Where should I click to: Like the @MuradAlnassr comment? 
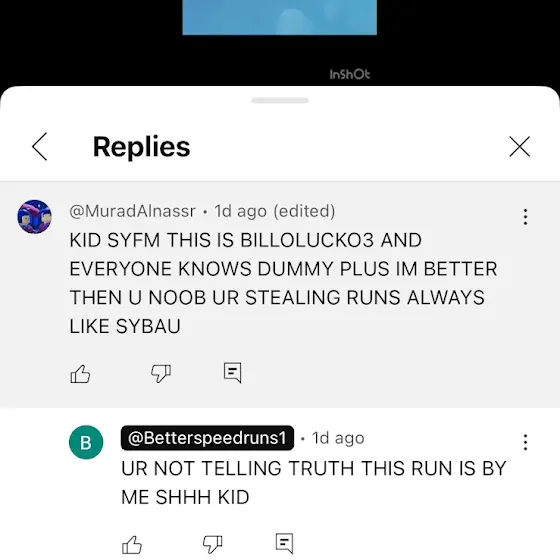(x=80, y=374)
